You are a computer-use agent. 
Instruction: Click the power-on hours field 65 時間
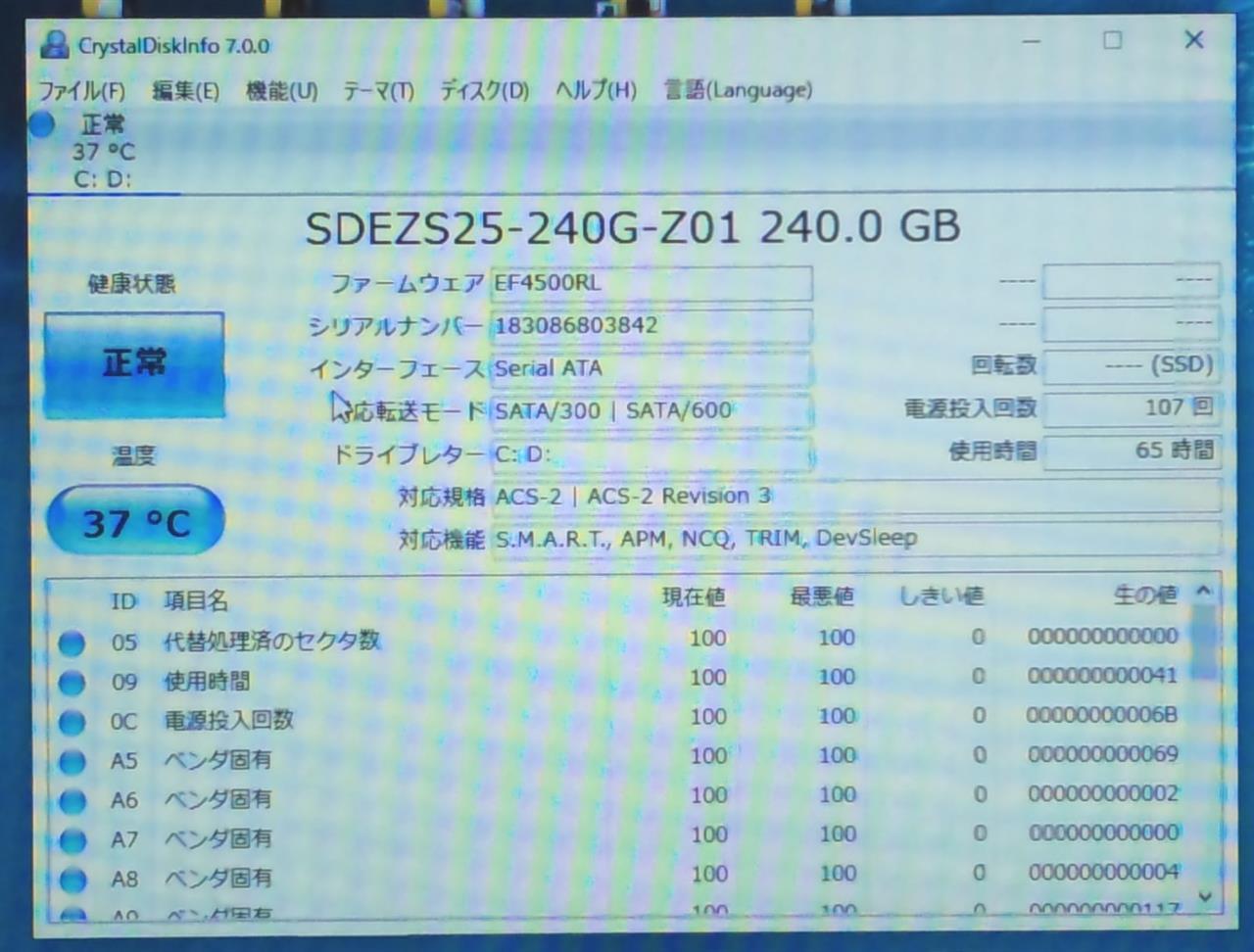click(1132, 451)
